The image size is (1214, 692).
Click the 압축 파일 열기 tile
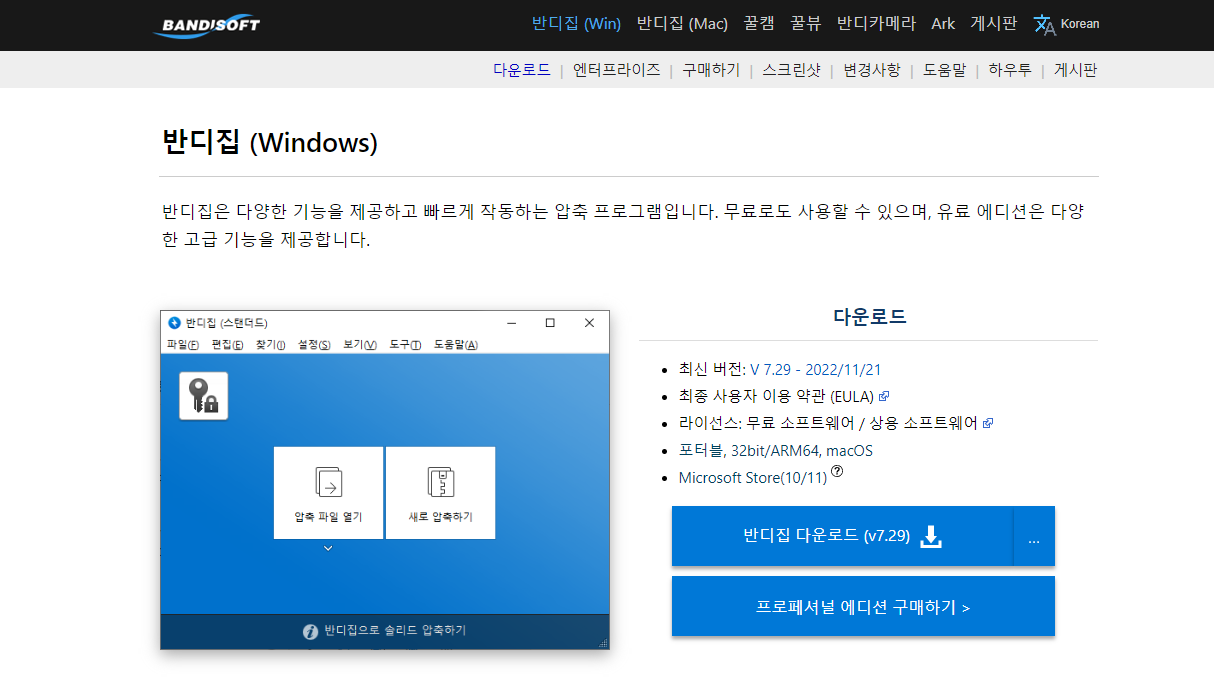click(328, 493)
